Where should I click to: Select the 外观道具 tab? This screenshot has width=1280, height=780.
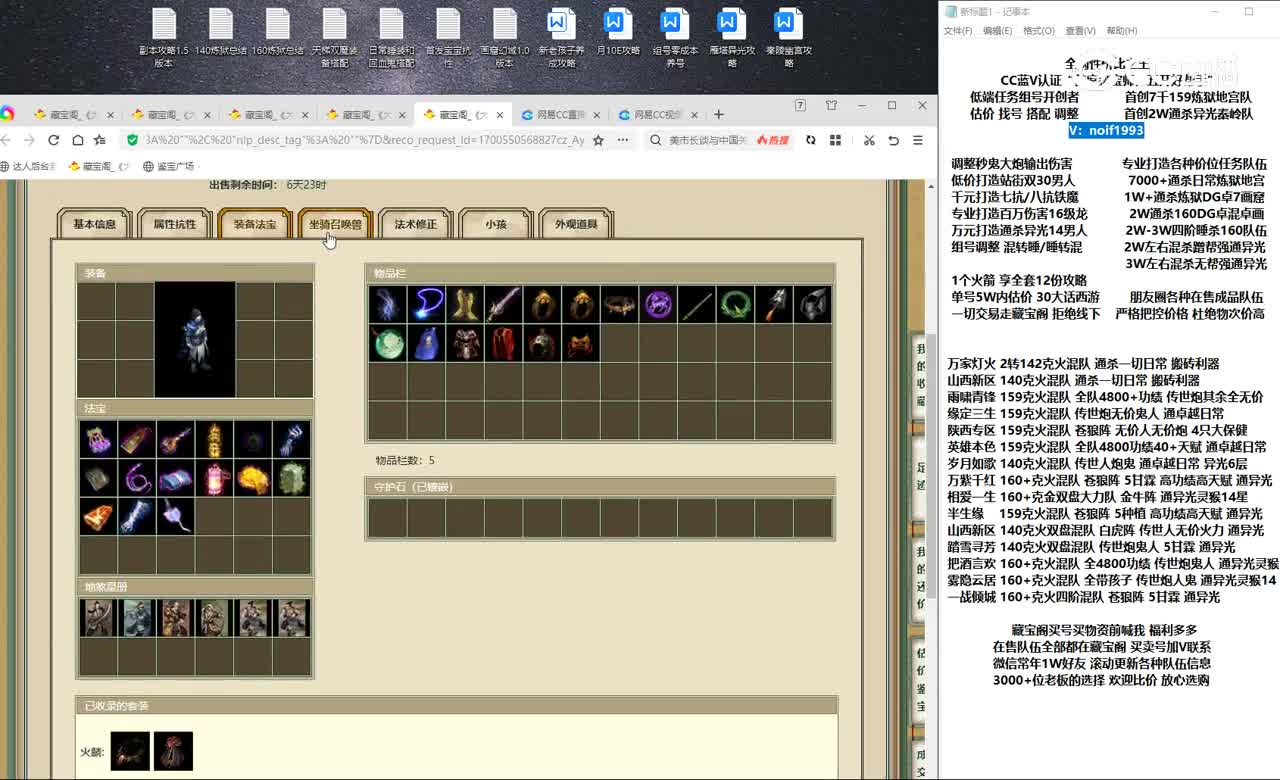(576, 225)
